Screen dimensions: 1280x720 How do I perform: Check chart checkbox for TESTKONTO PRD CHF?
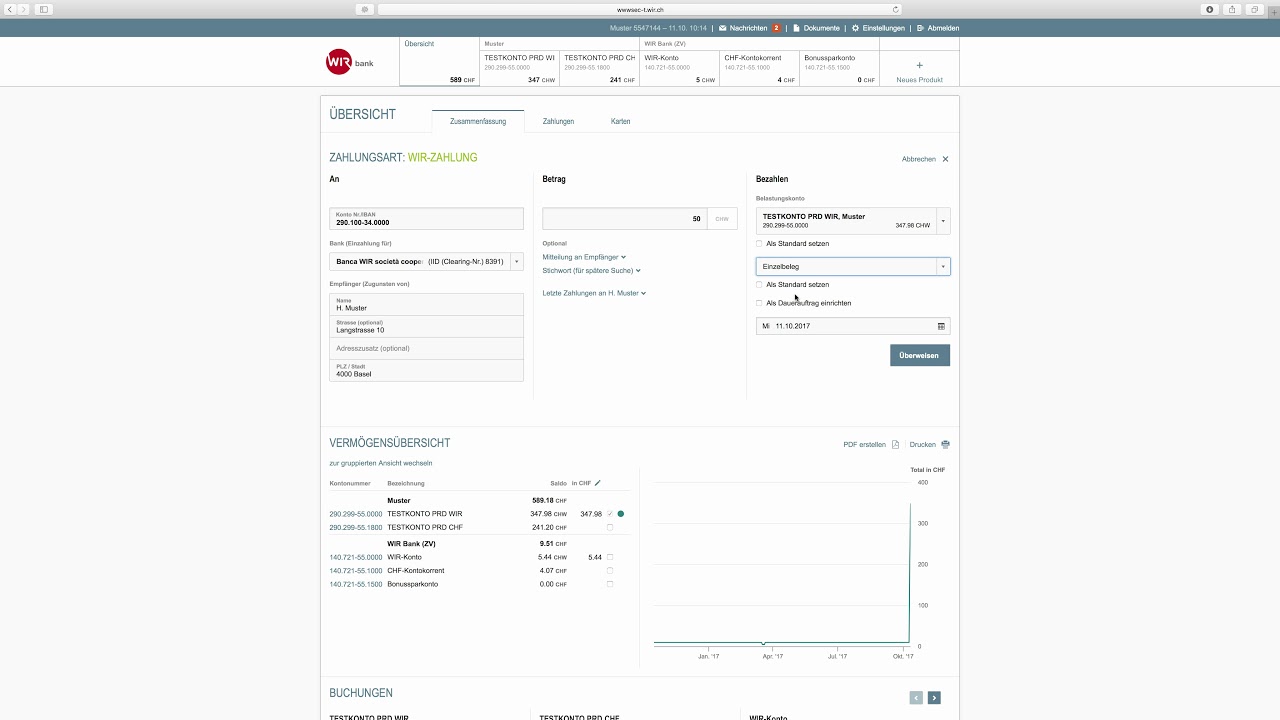[610, 527]
